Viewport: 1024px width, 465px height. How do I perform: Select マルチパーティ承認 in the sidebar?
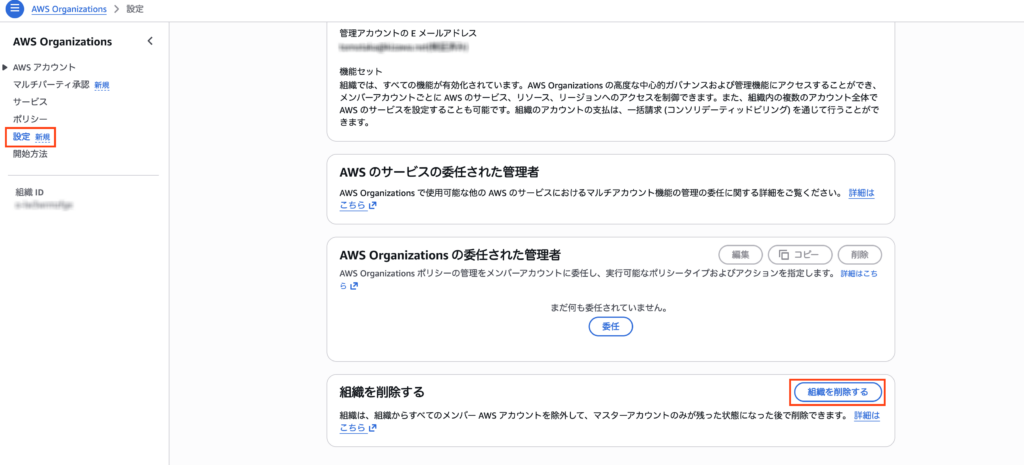pos(51,85)
